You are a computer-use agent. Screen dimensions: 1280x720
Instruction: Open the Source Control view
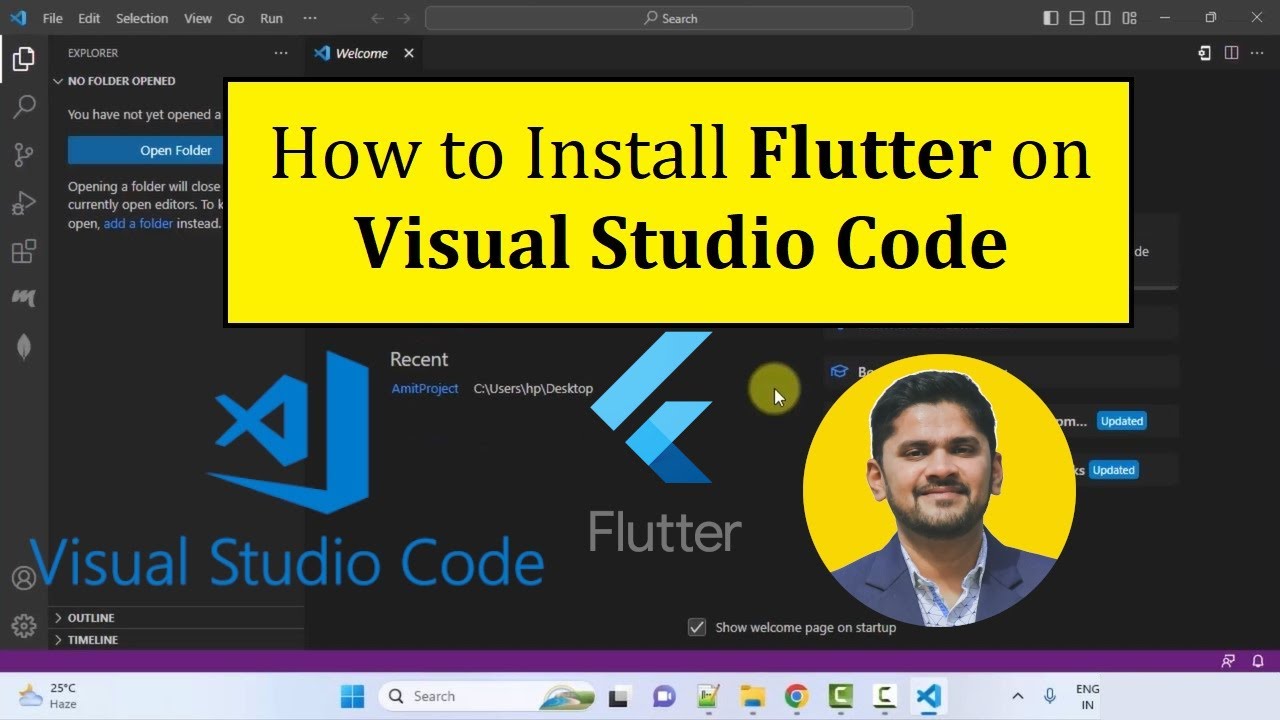click(x=24, y=155)
